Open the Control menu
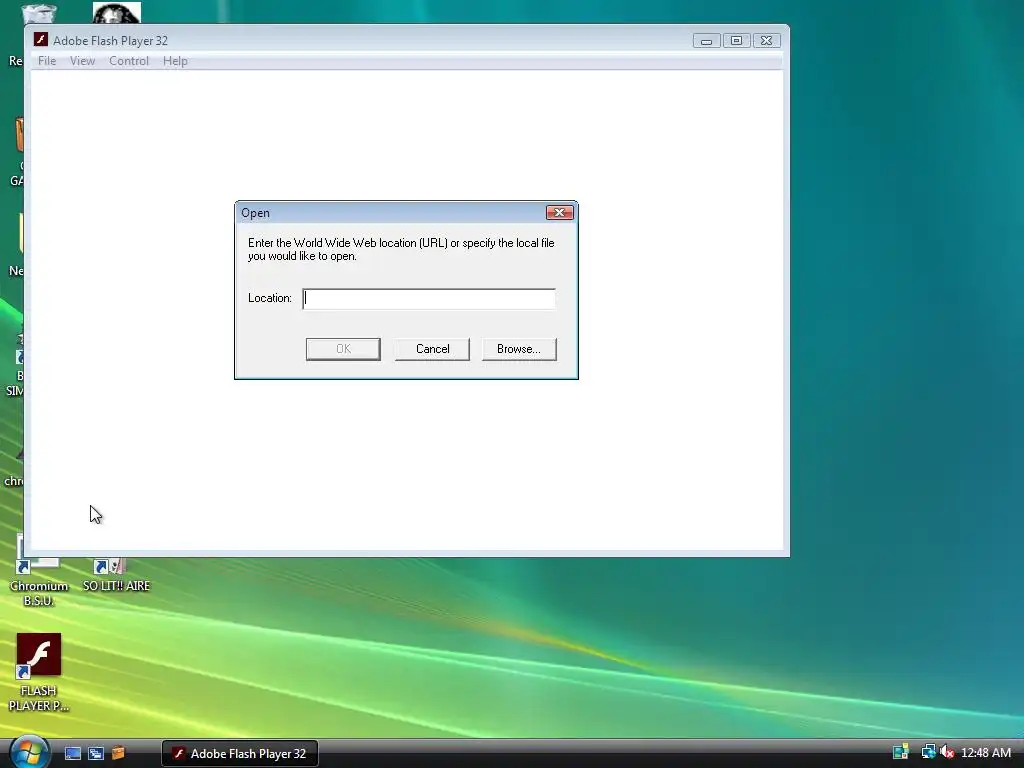Image resolution: width=1024 pixels, height=768 pixels. [x=129, y=61]
